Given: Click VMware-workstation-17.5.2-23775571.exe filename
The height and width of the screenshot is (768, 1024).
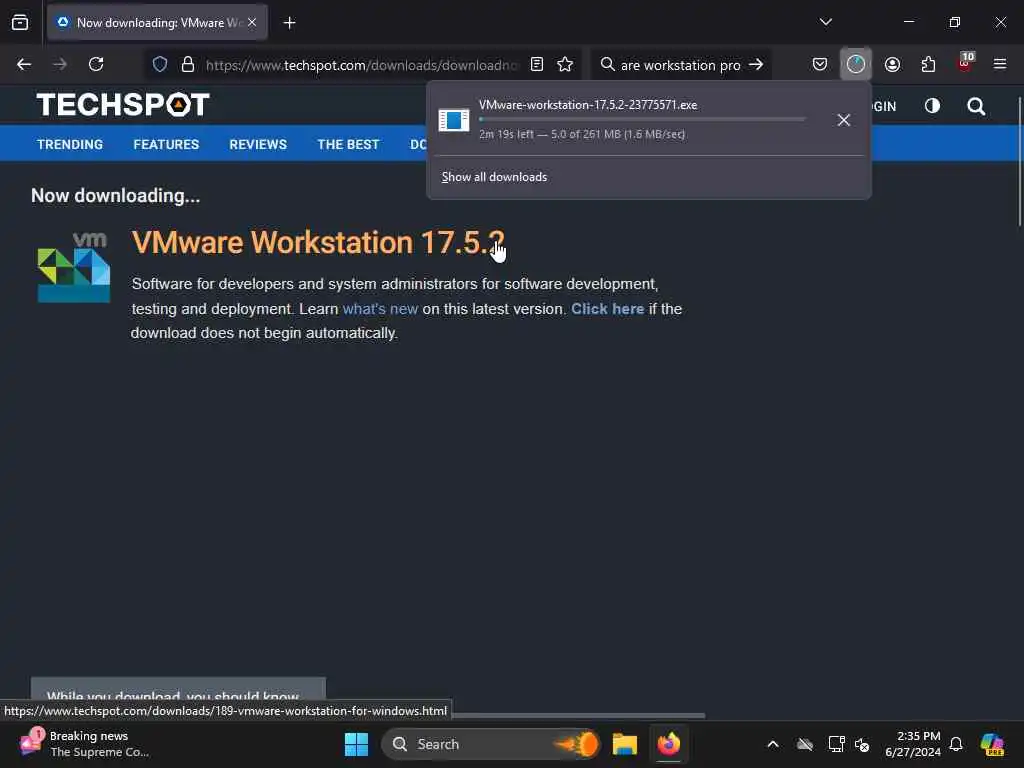Looking at the screenshot, I should click(x=588, y=104).
